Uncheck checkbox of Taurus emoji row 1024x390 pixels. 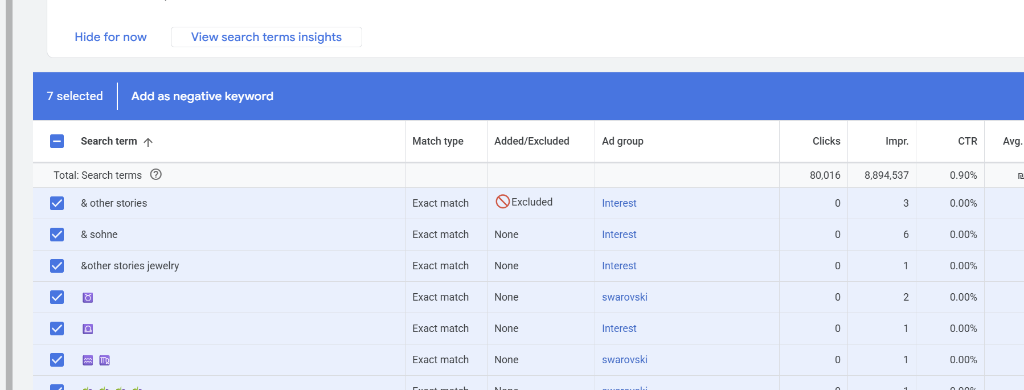pos(57,297)
